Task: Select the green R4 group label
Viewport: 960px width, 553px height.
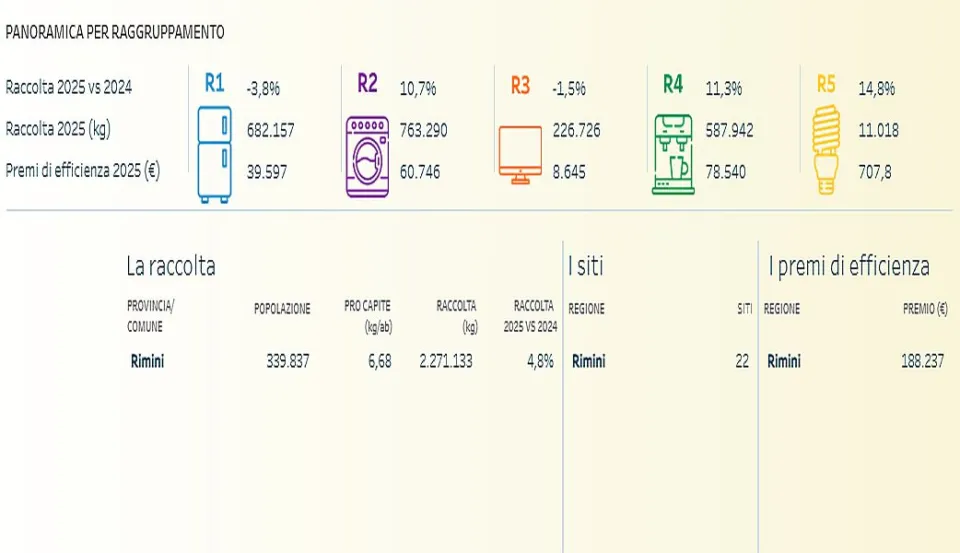Action: click(x=673, y=84)
